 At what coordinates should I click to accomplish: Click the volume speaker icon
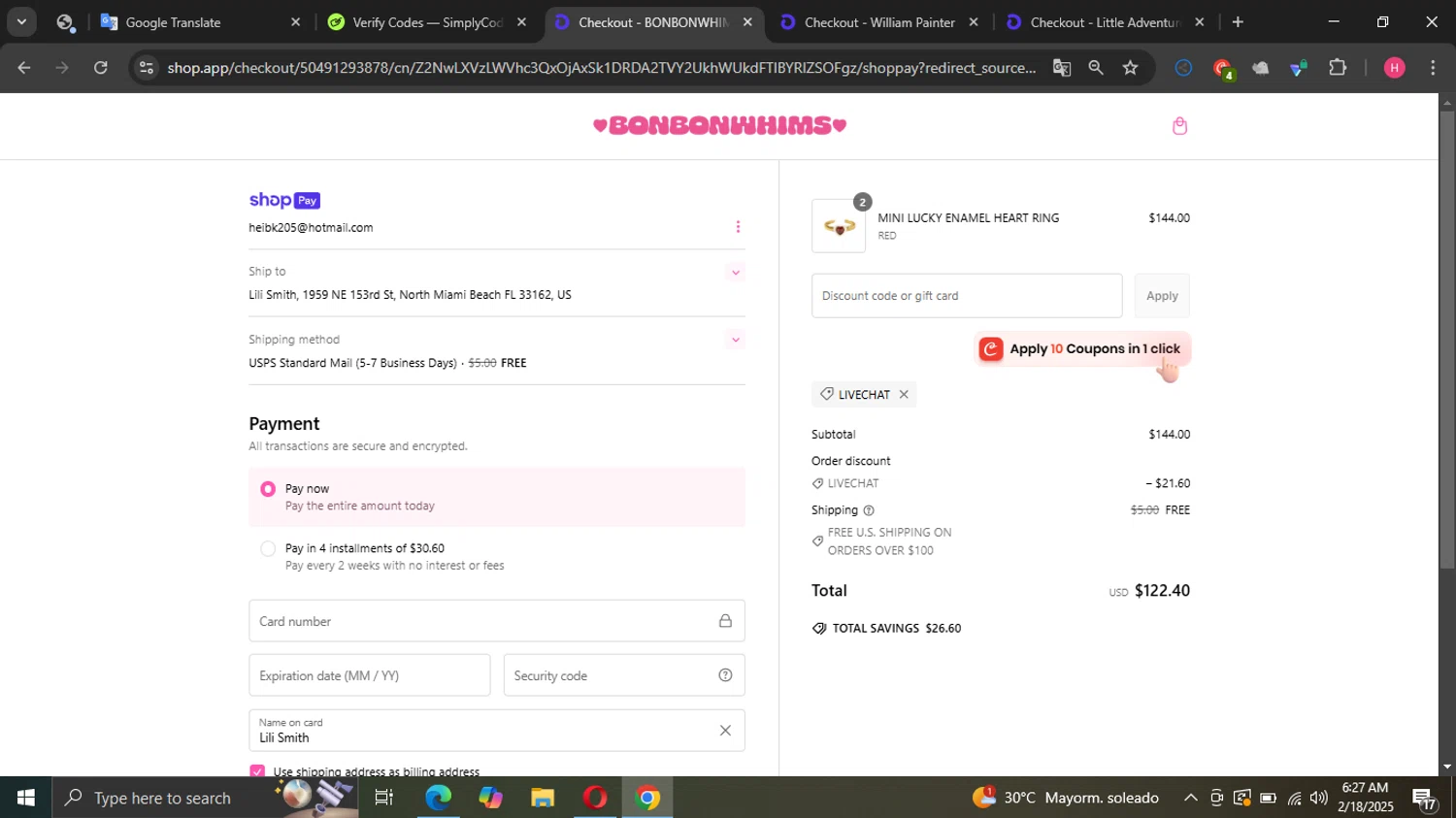tap(1318, 798)
